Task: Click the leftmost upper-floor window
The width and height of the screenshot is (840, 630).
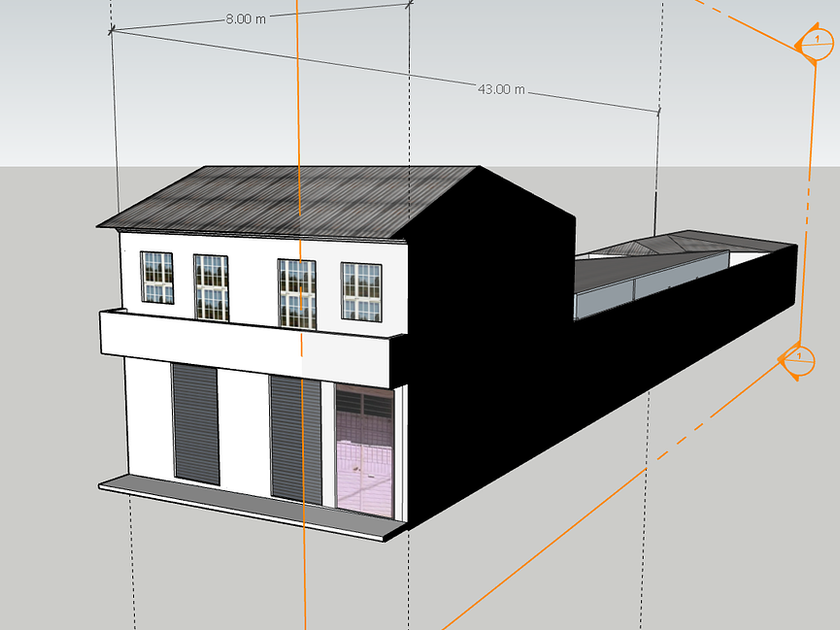Action: point(156,276)
